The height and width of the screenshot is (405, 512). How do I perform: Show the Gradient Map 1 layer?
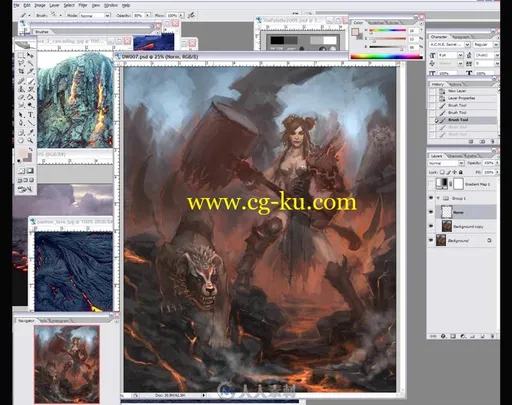click(431, 184)
